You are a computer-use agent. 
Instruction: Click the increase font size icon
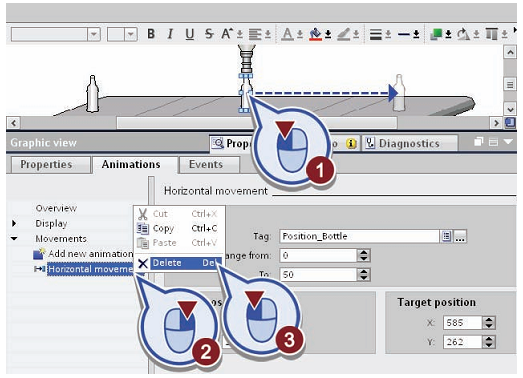coord(227,34)
